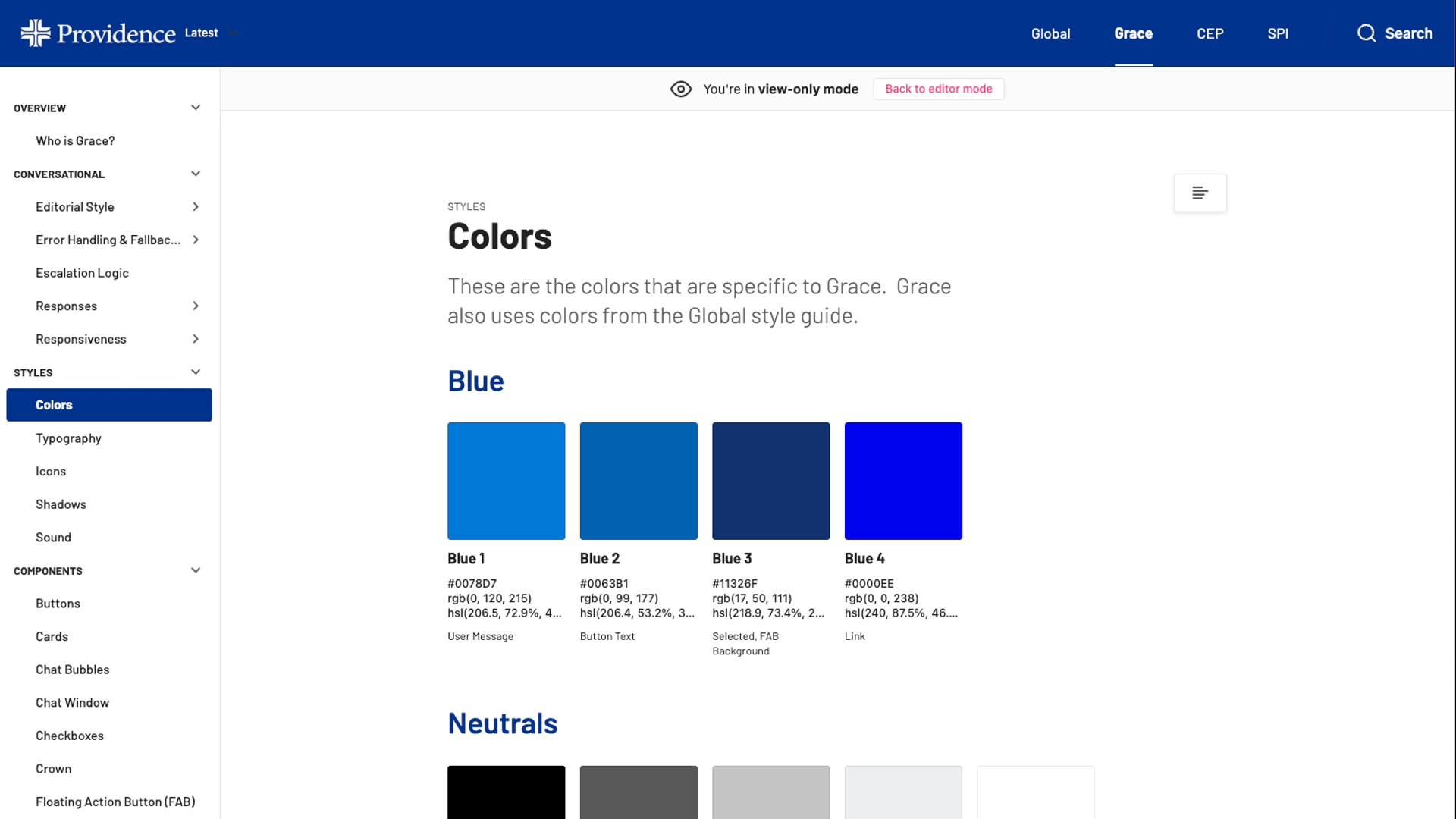Click the rgb(17, 50, 111) value
Image resolution: width=1456 pixels, height=819 pixels.
point(752,598)
